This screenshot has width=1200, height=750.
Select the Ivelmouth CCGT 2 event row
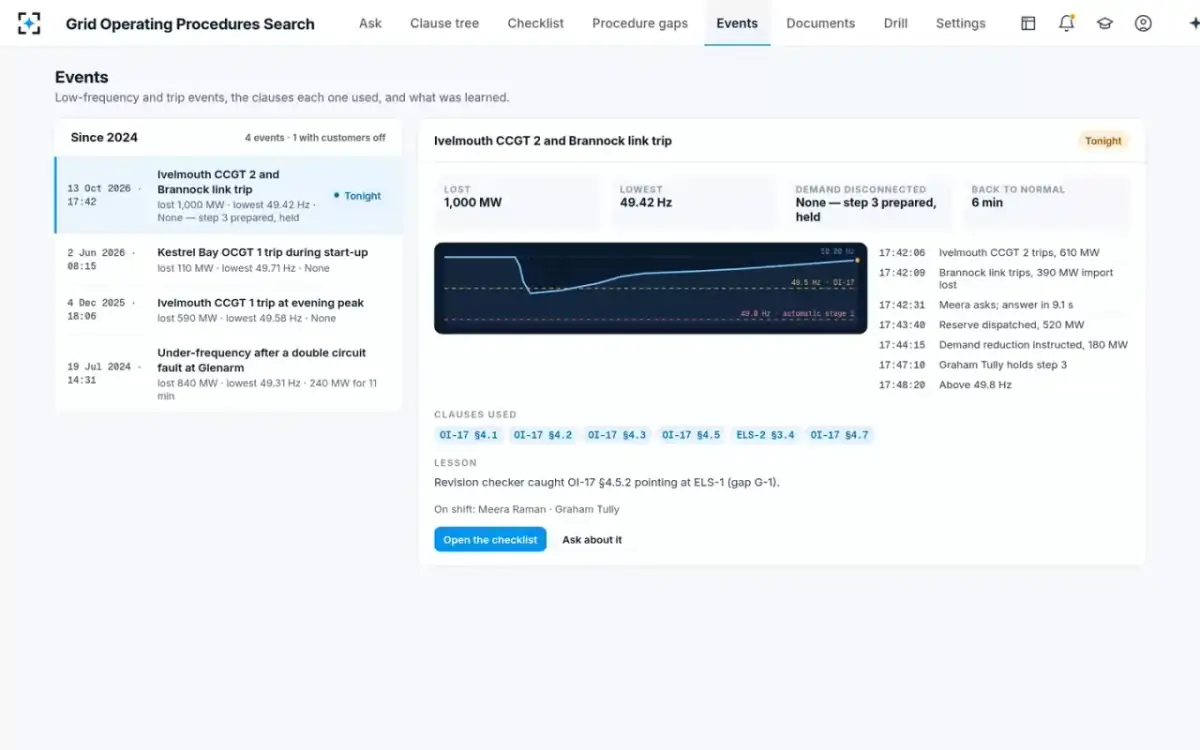pyautogui.click(x=229, y=195)
